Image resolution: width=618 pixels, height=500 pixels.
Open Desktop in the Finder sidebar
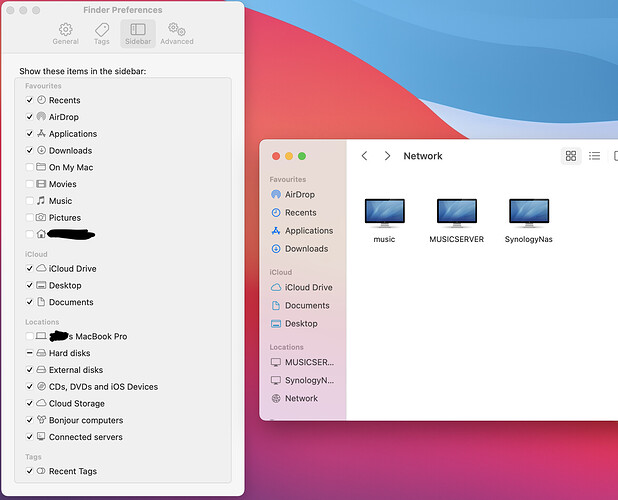(300, 323)
